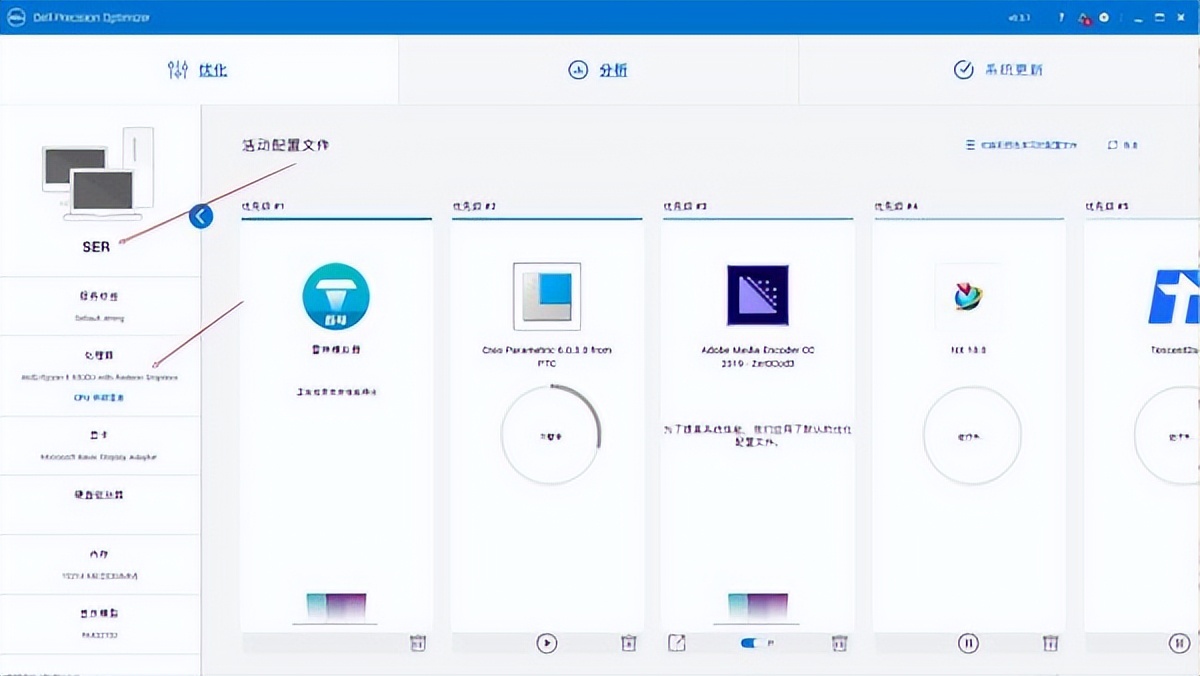Click the gradient bar in Adobe Media Encoder card
This screenshot has height=676, width=1200.
(x=757, y=607)
